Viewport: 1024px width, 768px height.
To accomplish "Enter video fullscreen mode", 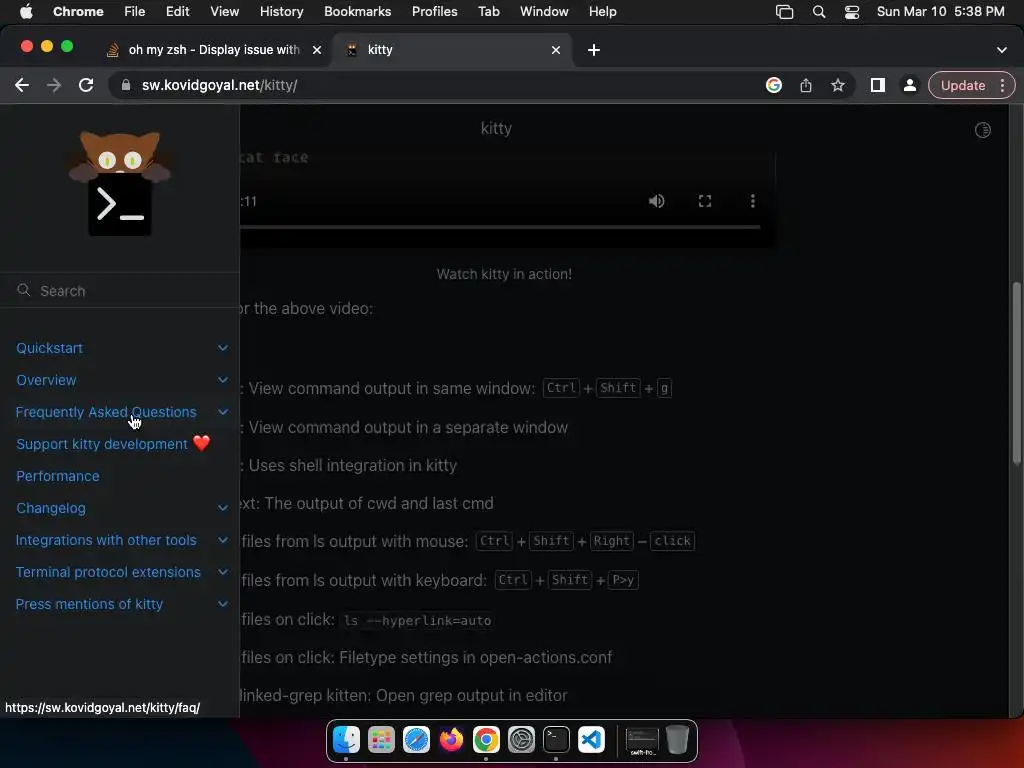I will tap(705, 200).
